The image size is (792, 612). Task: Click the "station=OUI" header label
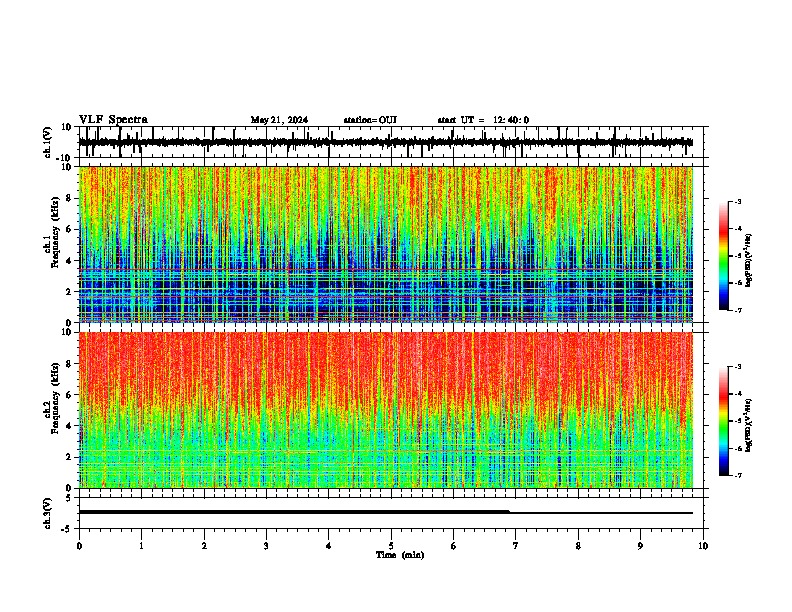(x=370, y=120)
